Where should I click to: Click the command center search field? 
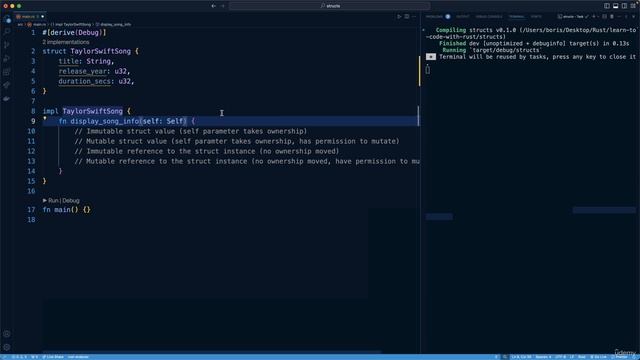(x=330, y=6)
